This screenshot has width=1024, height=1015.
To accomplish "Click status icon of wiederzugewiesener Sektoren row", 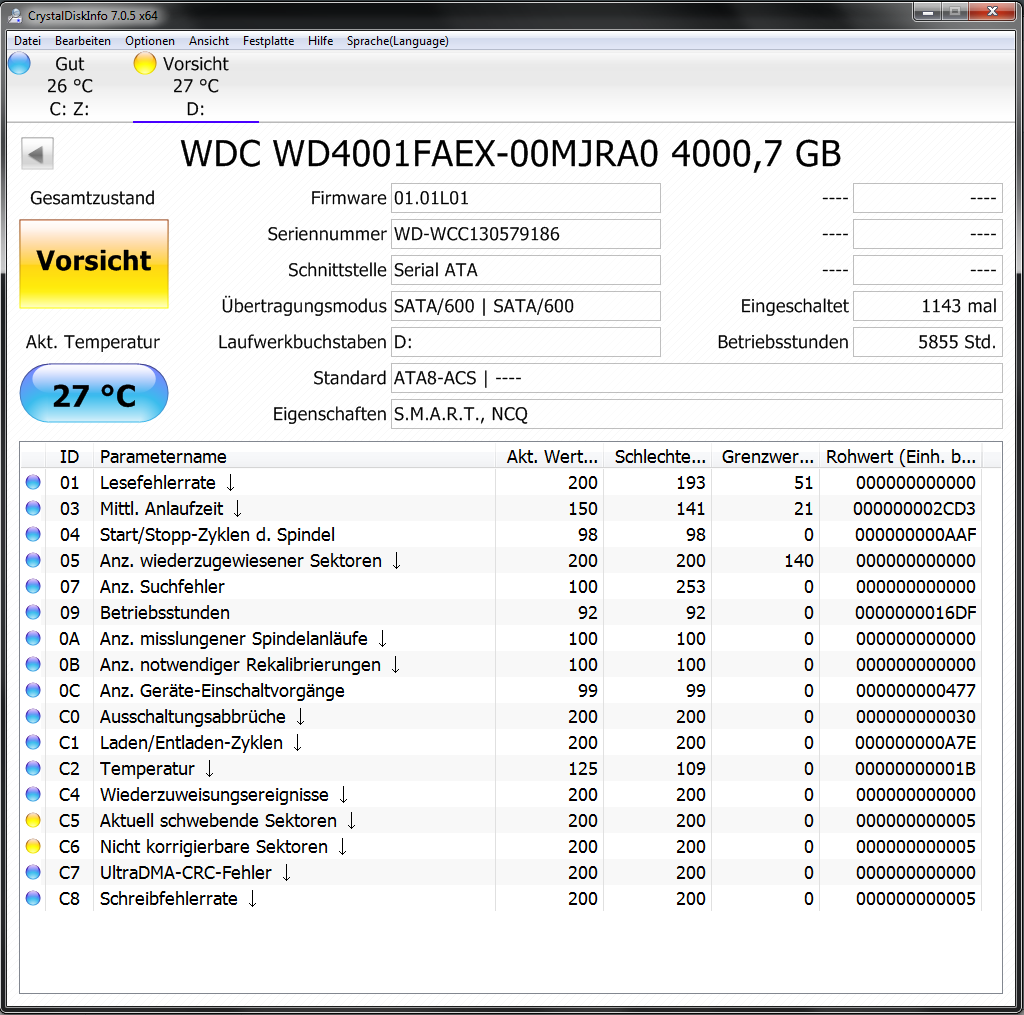I will click(33, 560).
